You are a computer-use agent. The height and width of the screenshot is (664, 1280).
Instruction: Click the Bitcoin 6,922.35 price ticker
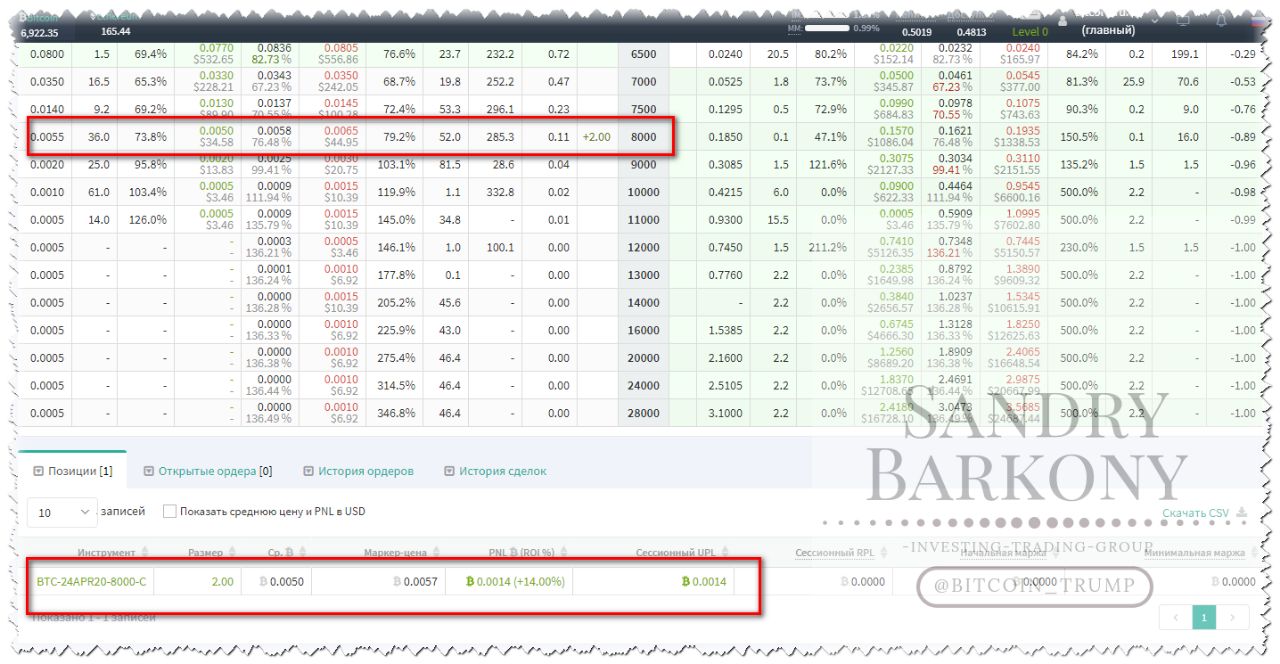pos(40,25)
